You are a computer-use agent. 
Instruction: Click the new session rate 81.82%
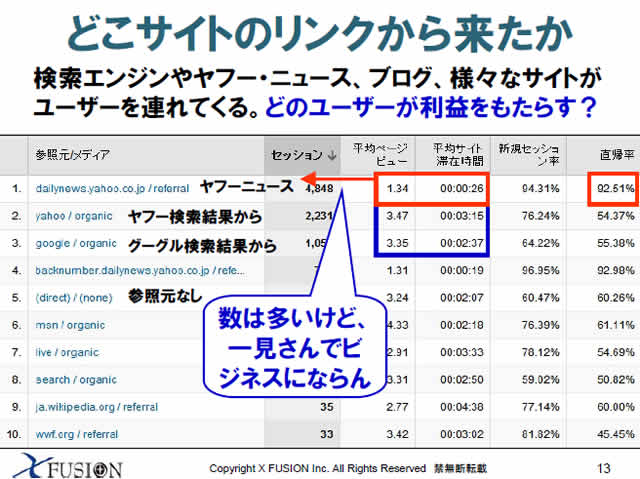coord(540,434)
